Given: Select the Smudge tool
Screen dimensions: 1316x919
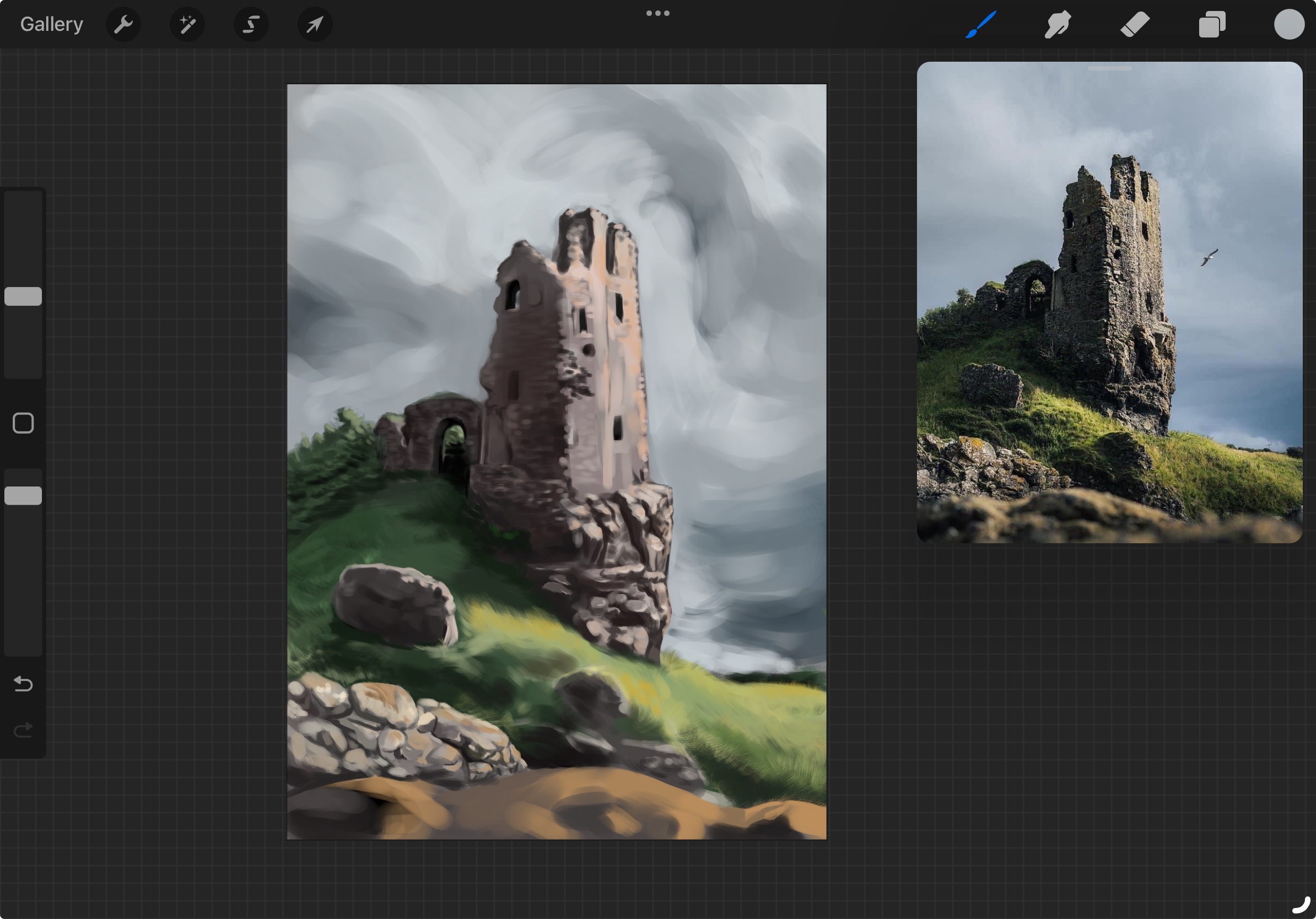Looking at the screenshot, I should coord(1058,24).
